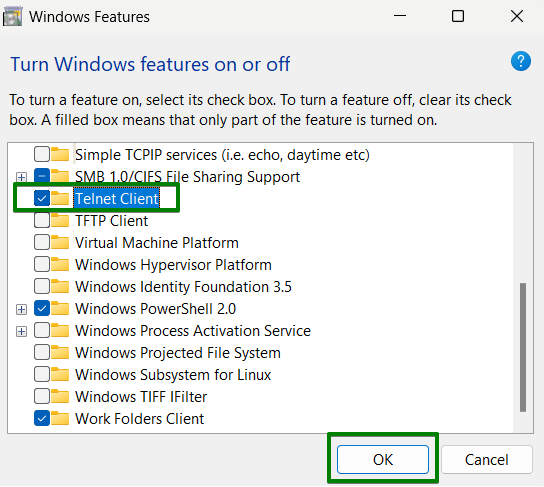
Task: Click the TFTP Client folder icon
Action: (60, 221)
